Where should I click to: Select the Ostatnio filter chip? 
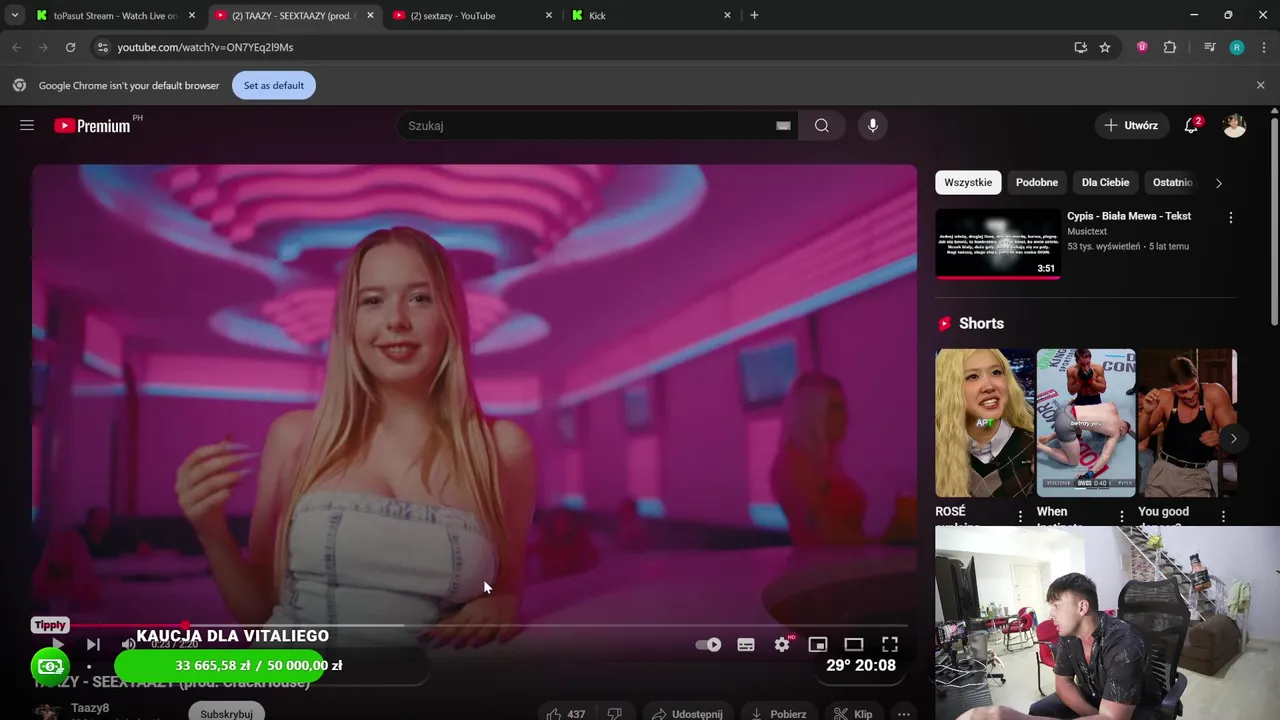click(1172, 182)
